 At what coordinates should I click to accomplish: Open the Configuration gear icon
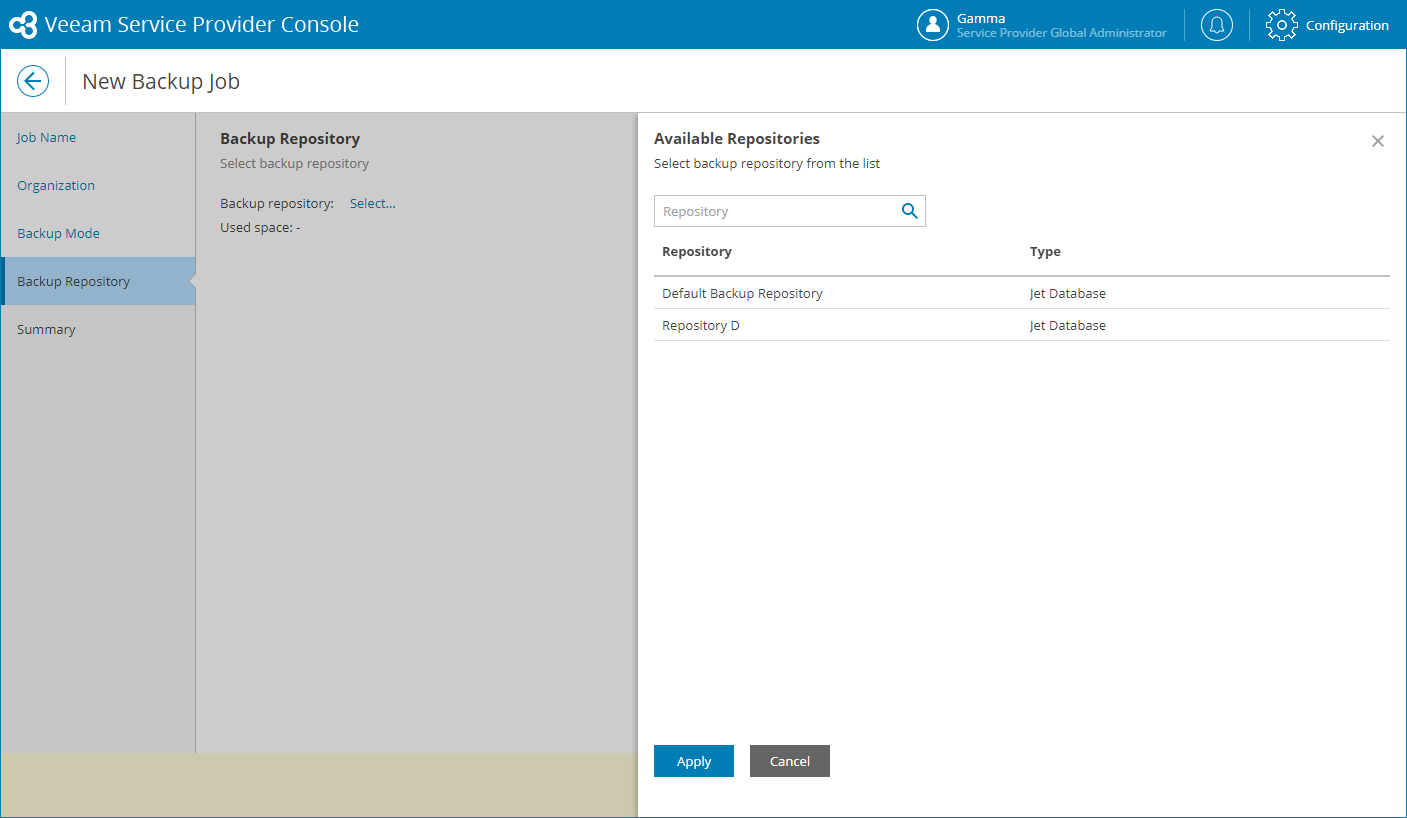1282,25
